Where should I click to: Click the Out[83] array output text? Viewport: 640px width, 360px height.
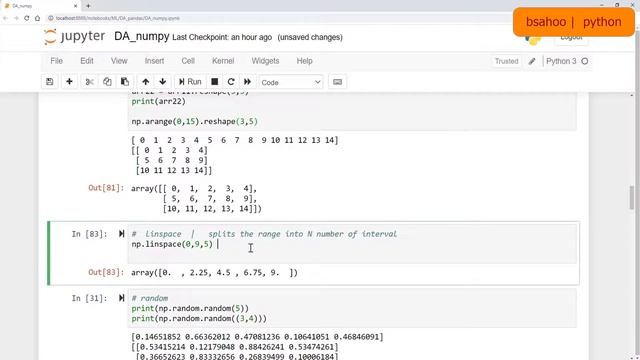[x=214, y=273]
